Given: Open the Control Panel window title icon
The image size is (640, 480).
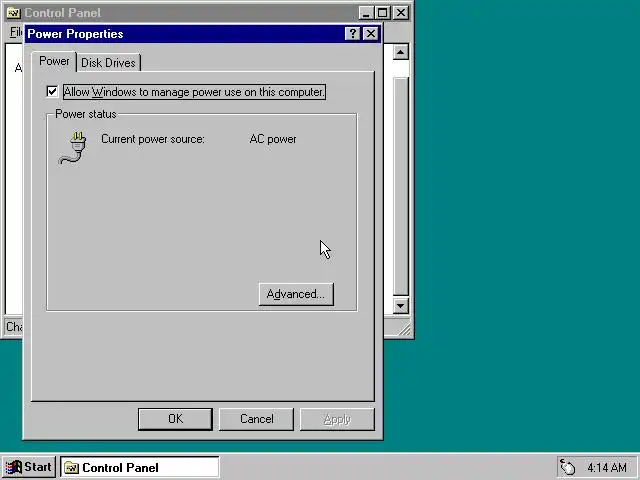Looking at the screenshot, I should 13,13.
